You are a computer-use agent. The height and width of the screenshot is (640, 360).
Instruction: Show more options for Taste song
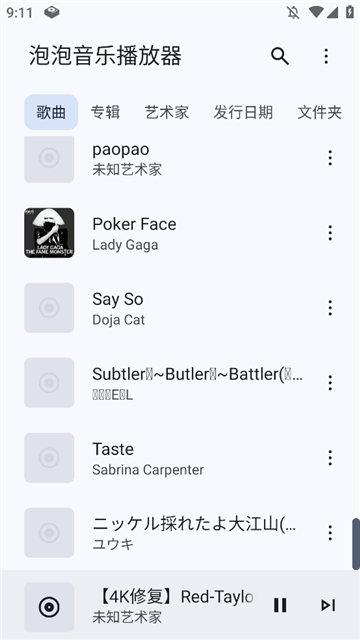(x=330, y=458)
